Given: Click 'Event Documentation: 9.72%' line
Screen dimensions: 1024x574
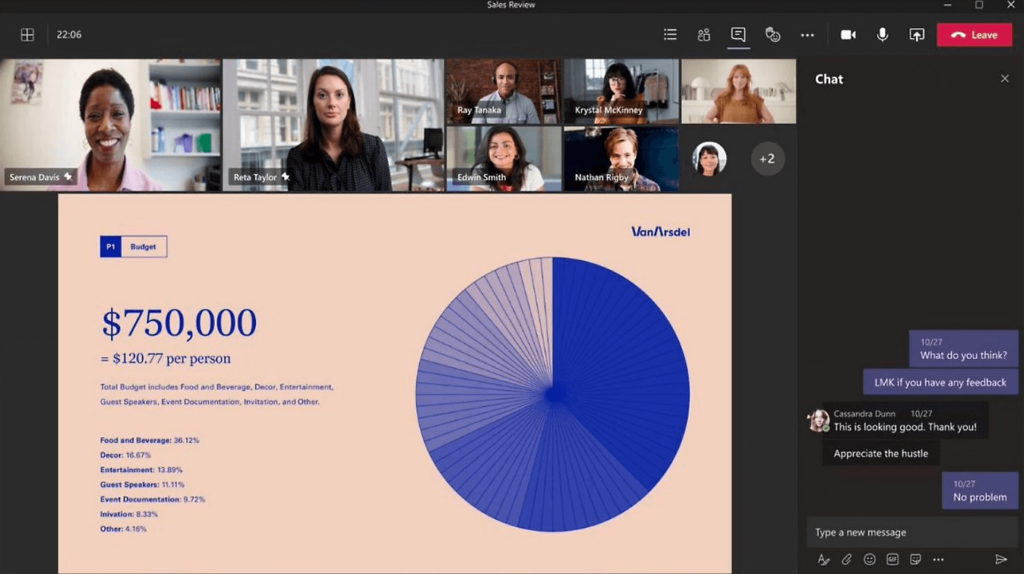Looking at the screenshot, I should pyautogui.click(x=152, y=500).
